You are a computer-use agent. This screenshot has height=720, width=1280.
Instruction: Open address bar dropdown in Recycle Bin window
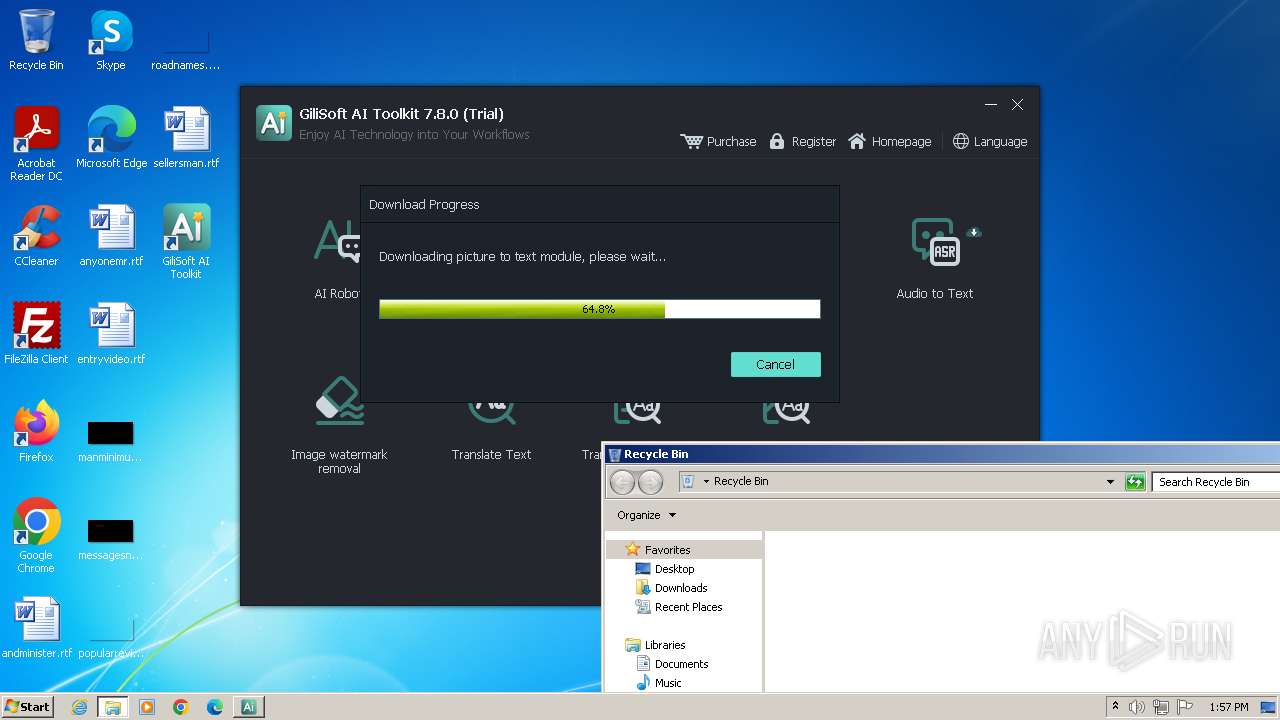tap(1110, 482)
